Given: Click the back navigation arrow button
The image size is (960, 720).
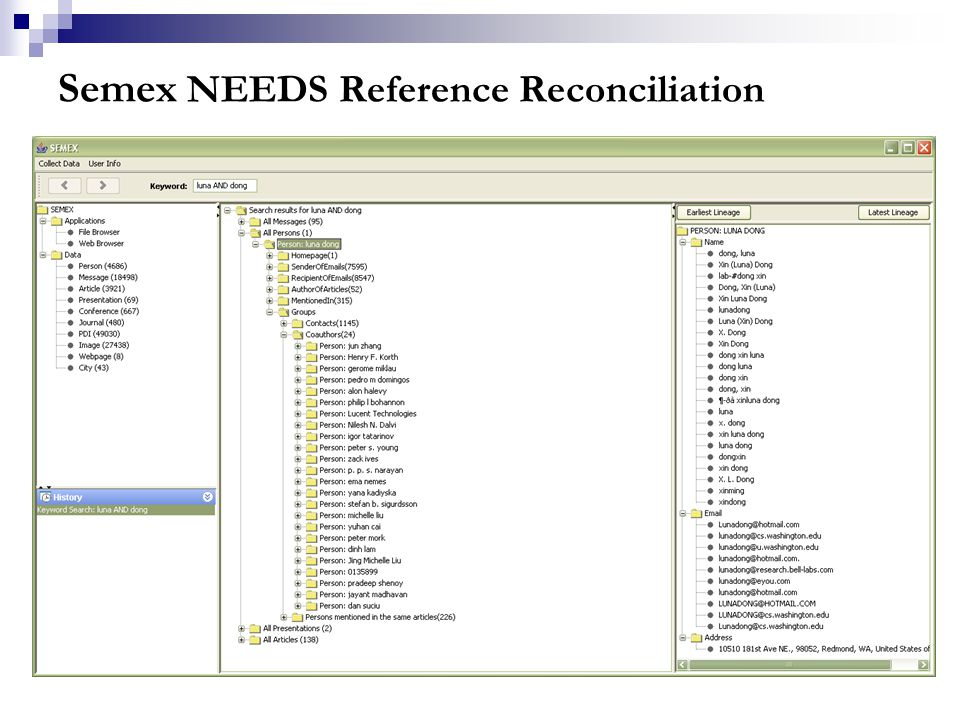Looking at the screenshot, I should (x=64, y=185).
